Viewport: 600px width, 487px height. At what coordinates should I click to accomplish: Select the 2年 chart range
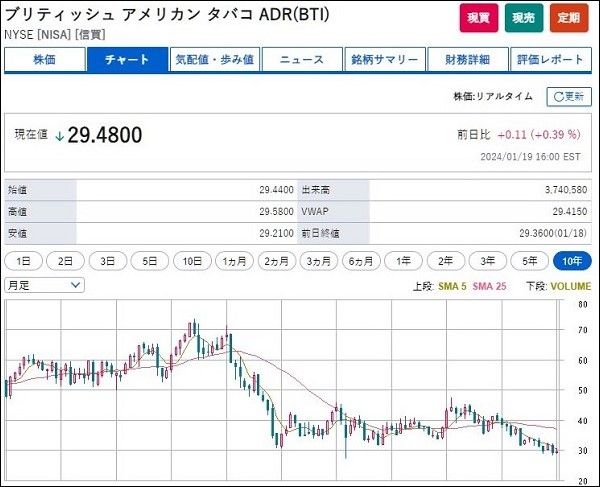(445, 261)
